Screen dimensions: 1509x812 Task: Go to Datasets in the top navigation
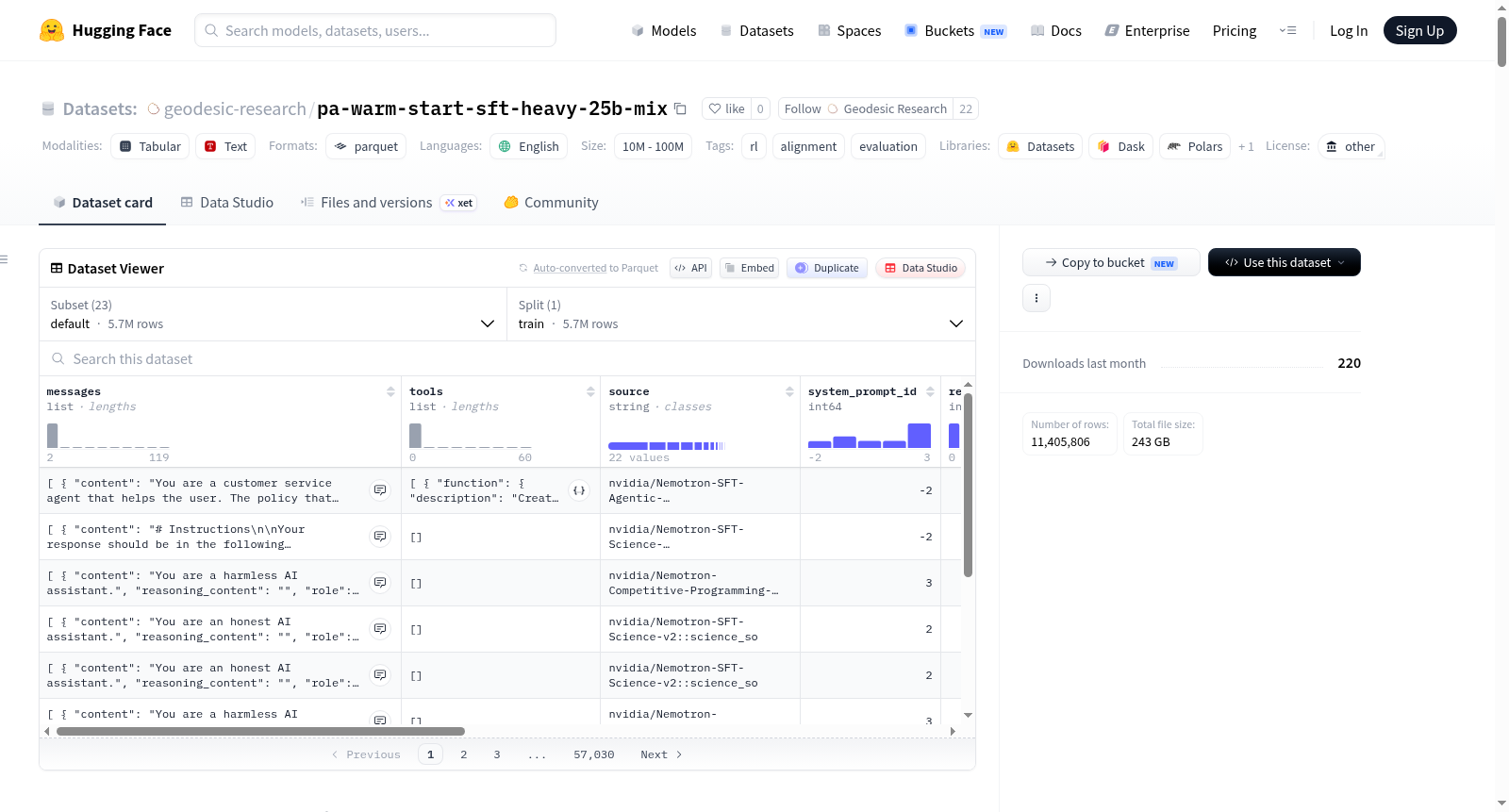(x=757, y=30)
